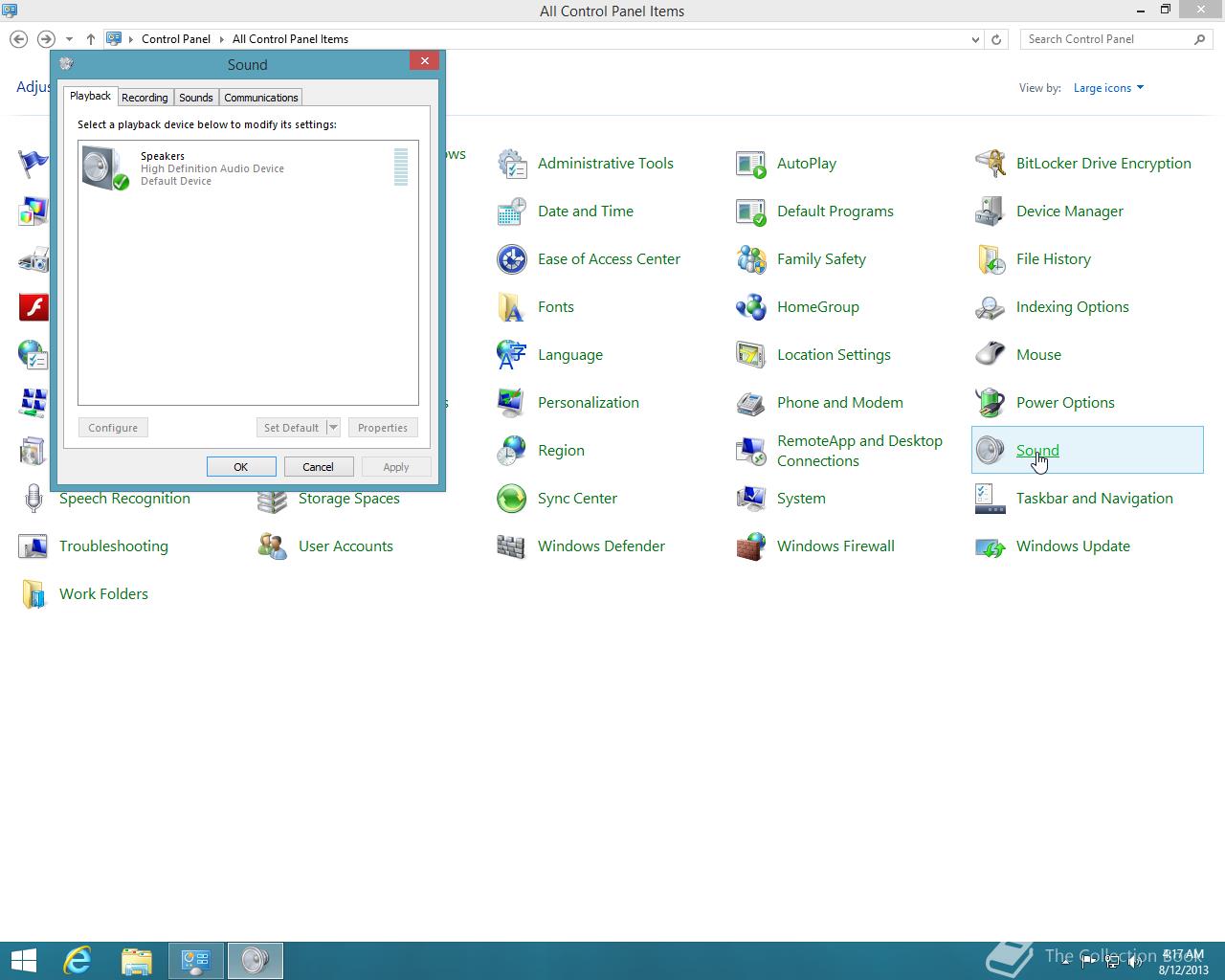1225x980 pixels.
Task: Open the Flash Player icon
Action: coord(33,307)
